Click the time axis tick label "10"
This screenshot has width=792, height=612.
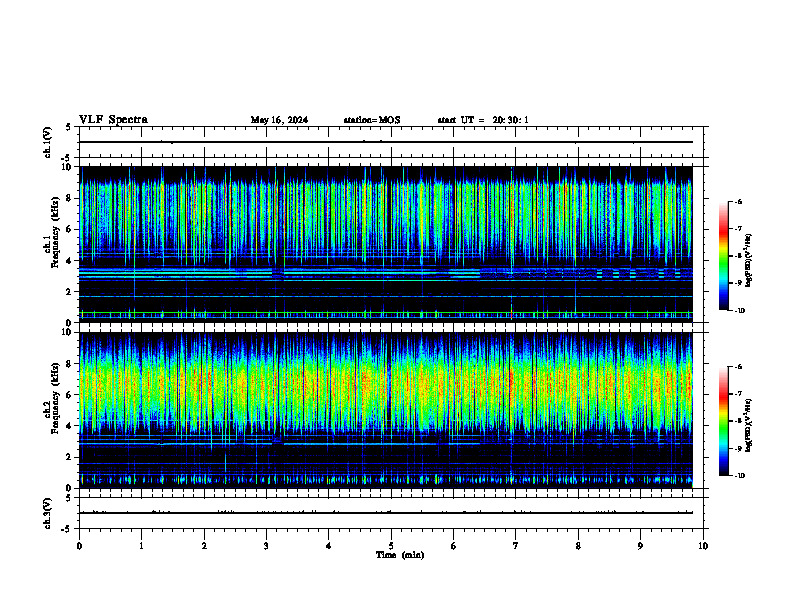coord(703,546)
